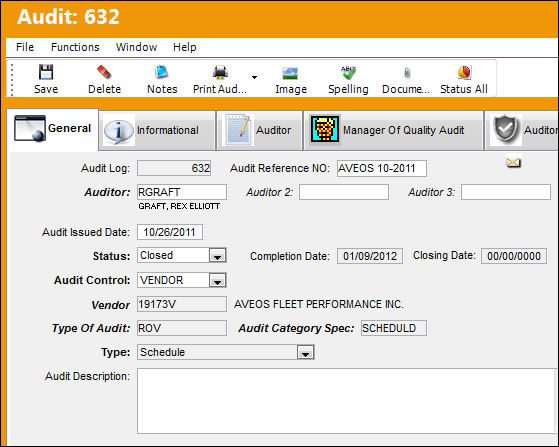
Task: Open the tab with shield checkmark icon
Action: 521,130
